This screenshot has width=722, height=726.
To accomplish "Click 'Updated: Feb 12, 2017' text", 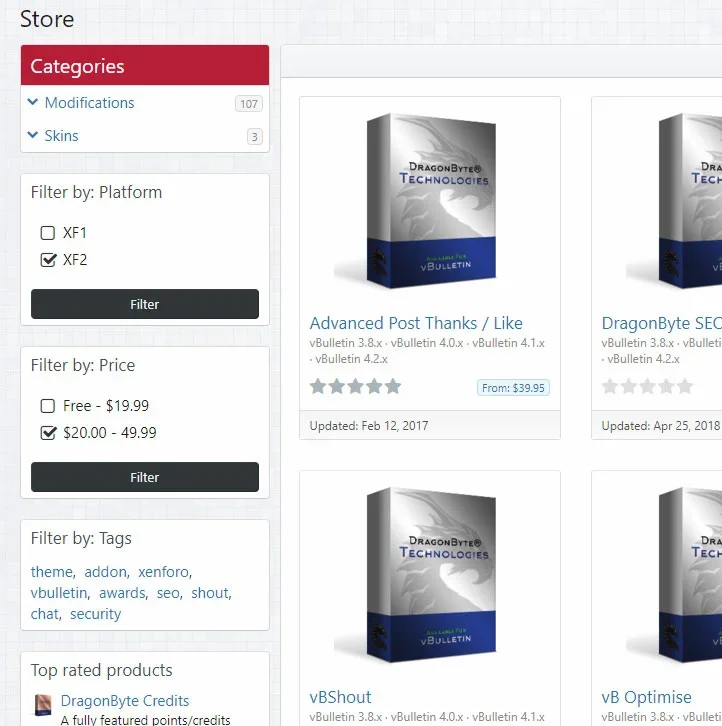I will (x=369, y=426).
